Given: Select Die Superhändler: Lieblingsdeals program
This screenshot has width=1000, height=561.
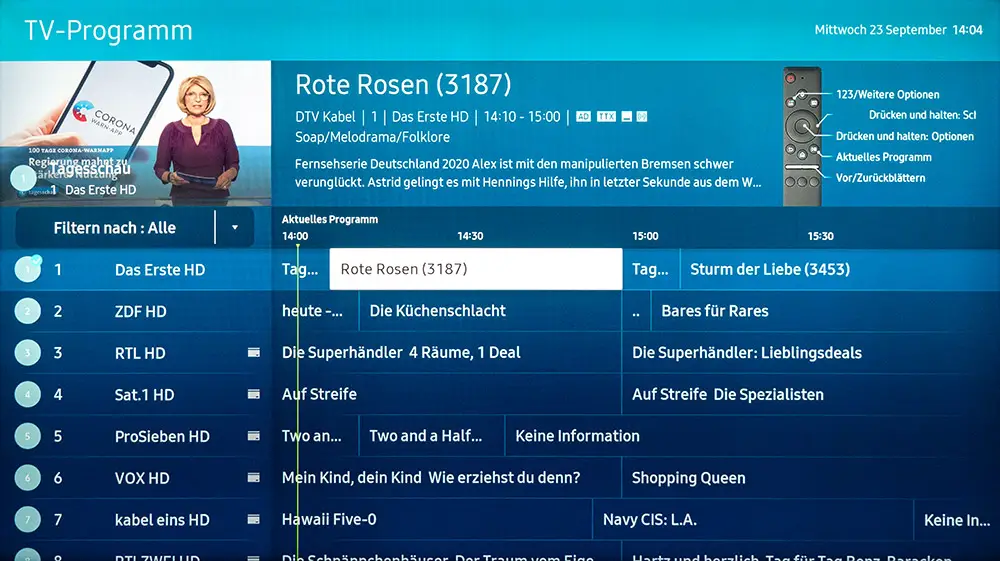Looking at the screenshot, I should tap(811, 353).
